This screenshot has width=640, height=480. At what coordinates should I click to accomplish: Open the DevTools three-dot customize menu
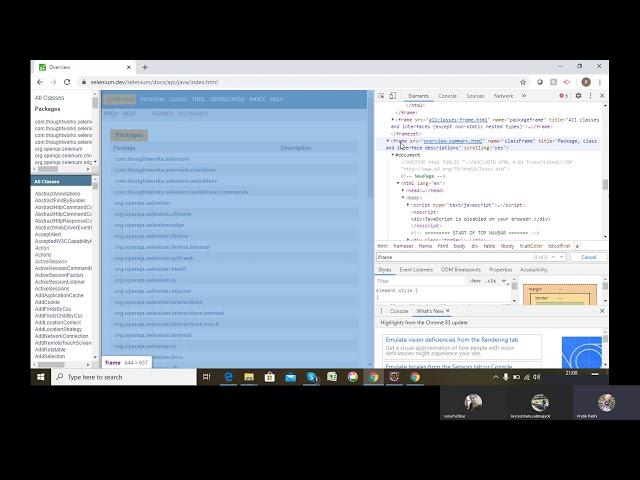[590, 96]
